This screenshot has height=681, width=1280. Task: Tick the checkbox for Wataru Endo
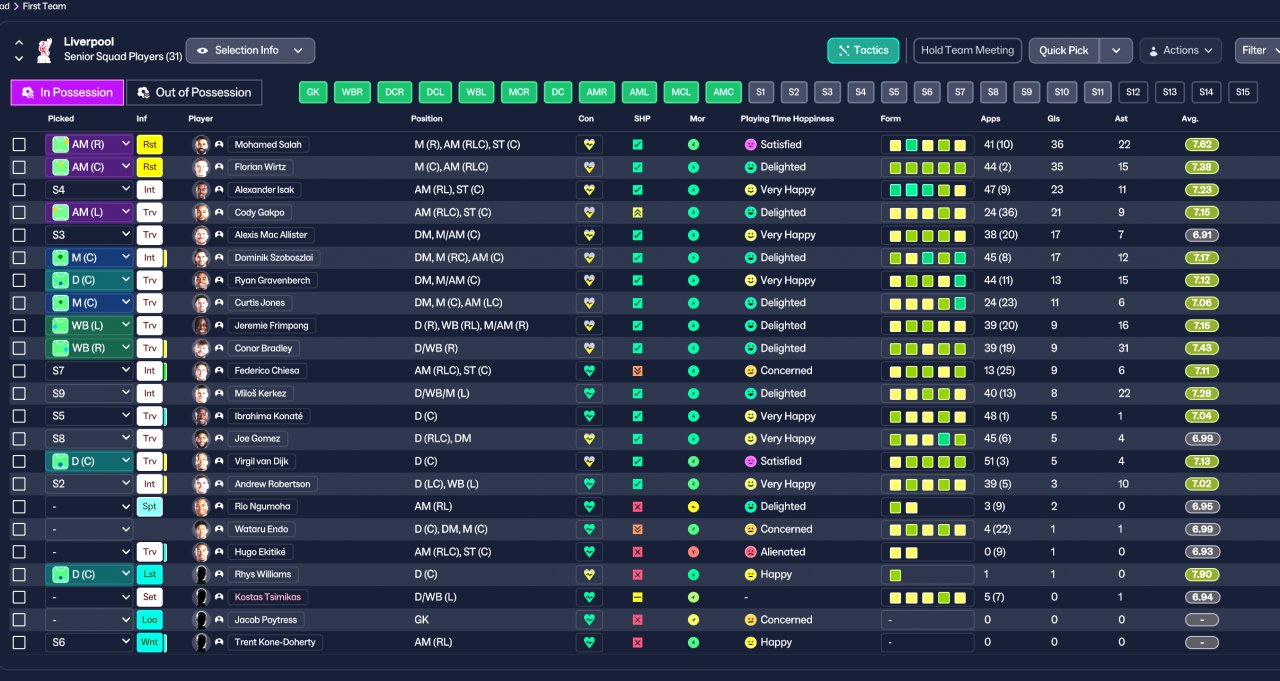click(19, 529)
